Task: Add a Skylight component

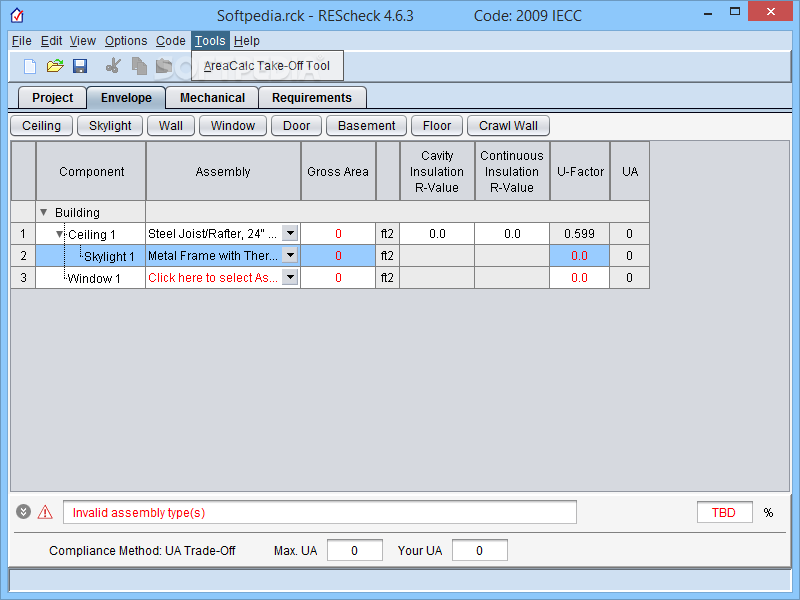Action: 110,126
